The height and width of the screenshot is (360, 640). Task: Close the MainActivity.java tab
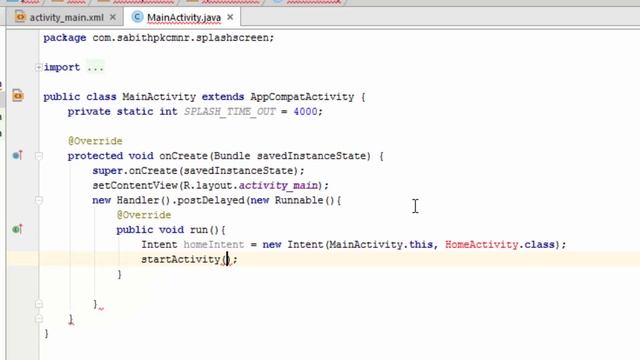230,17
